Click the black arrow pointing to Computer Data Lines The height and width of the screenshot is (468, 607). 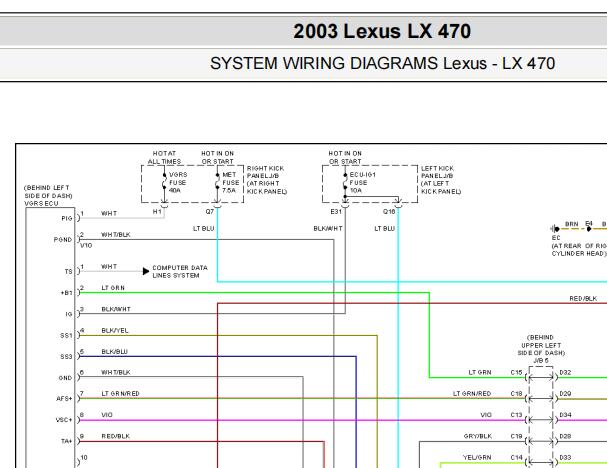pyautogui.click(x=146, y=271)
